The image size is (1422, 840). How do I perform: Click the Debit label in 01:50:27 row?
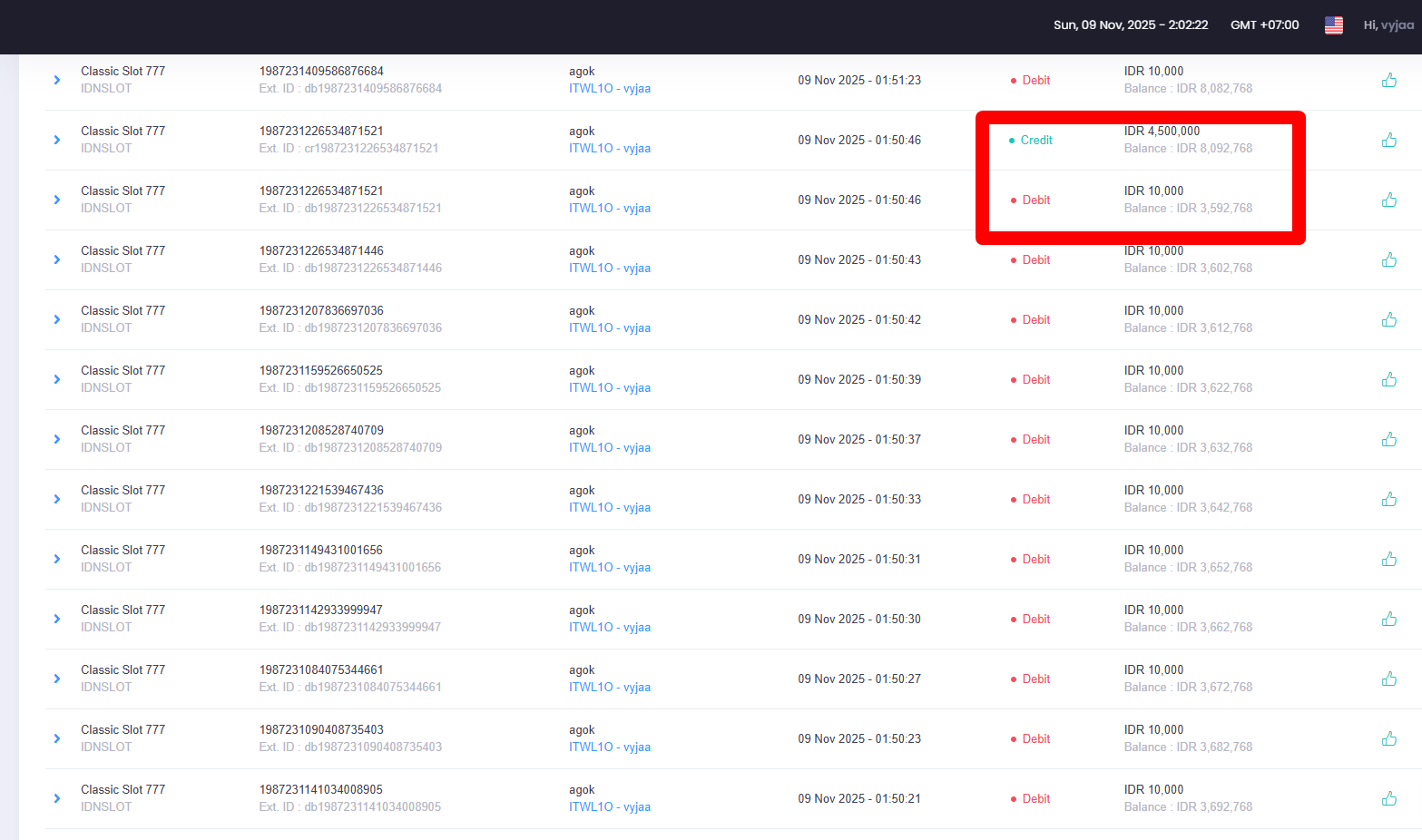(1035, 679)
